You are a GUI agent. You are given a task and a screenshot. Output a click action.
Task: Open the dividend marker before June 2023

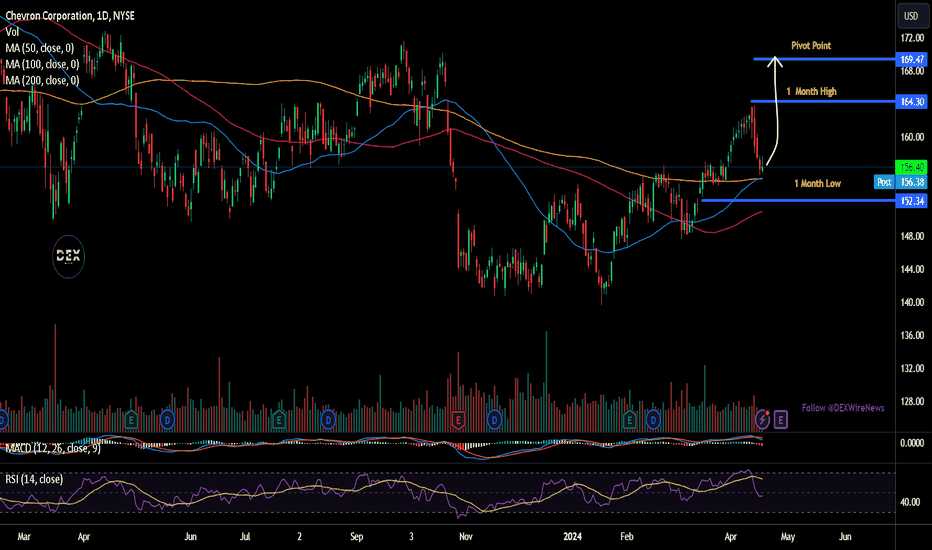click(x=168, y=420)
